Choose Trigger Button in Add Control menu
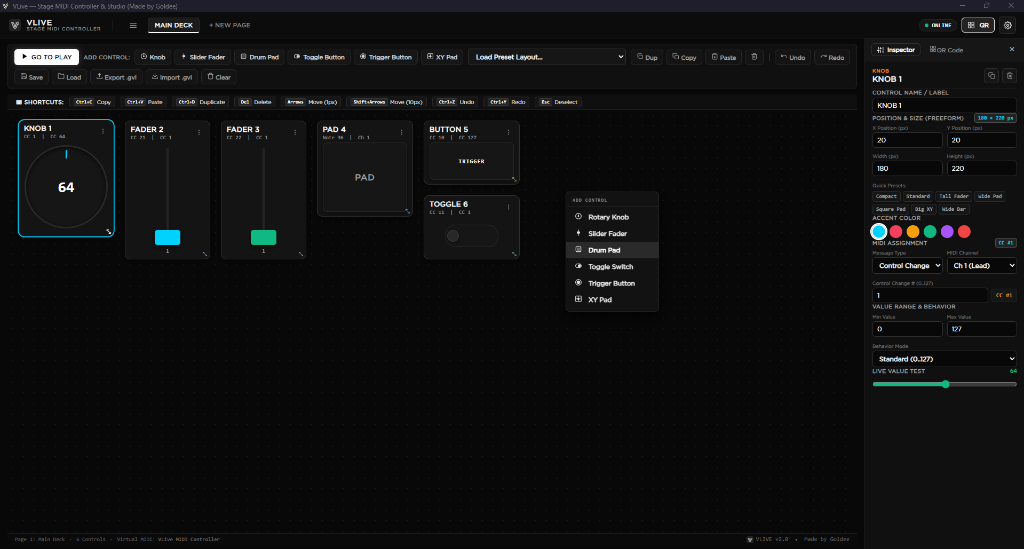 612,283
